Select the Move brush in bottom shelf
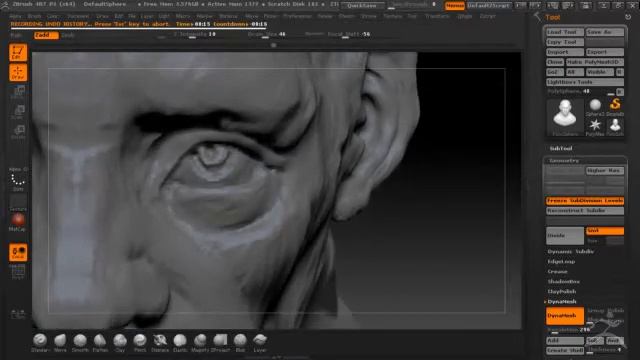 pyautogui.click(x=60, y=342)
